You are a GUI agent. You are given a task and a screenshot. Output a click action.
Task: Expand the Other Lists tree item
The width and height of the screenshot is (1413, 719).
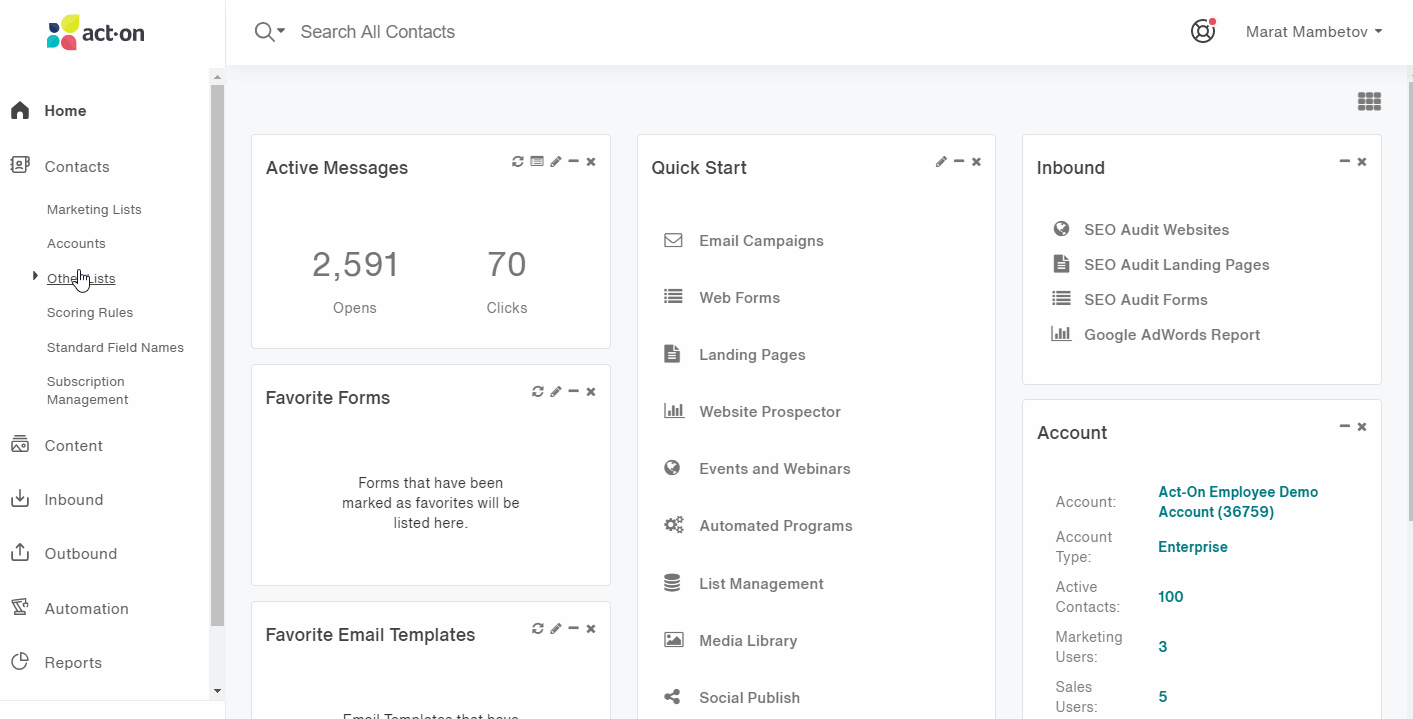35,277
